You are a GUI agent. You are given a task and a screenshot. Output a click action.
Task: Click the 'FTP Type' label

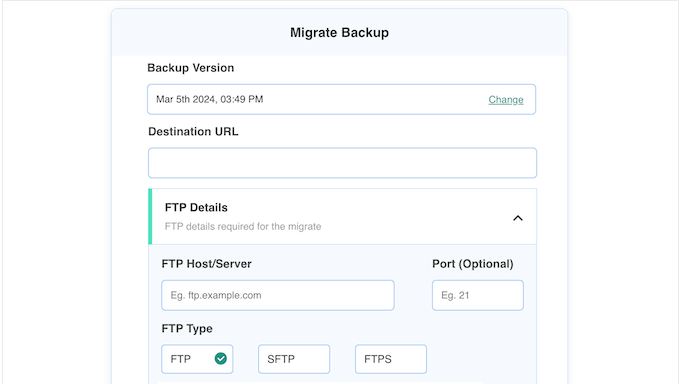point(187,328)
